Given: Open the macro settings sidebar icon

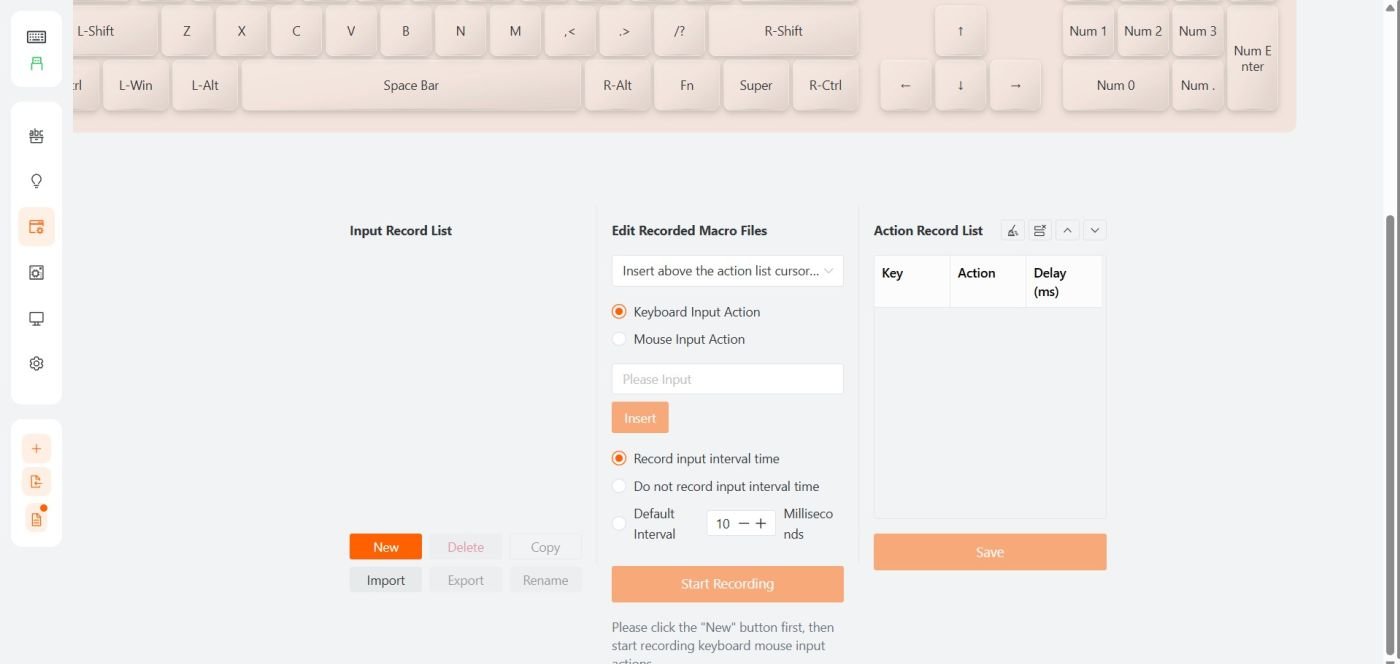Looking at the screenshot, I should [36, 227].
